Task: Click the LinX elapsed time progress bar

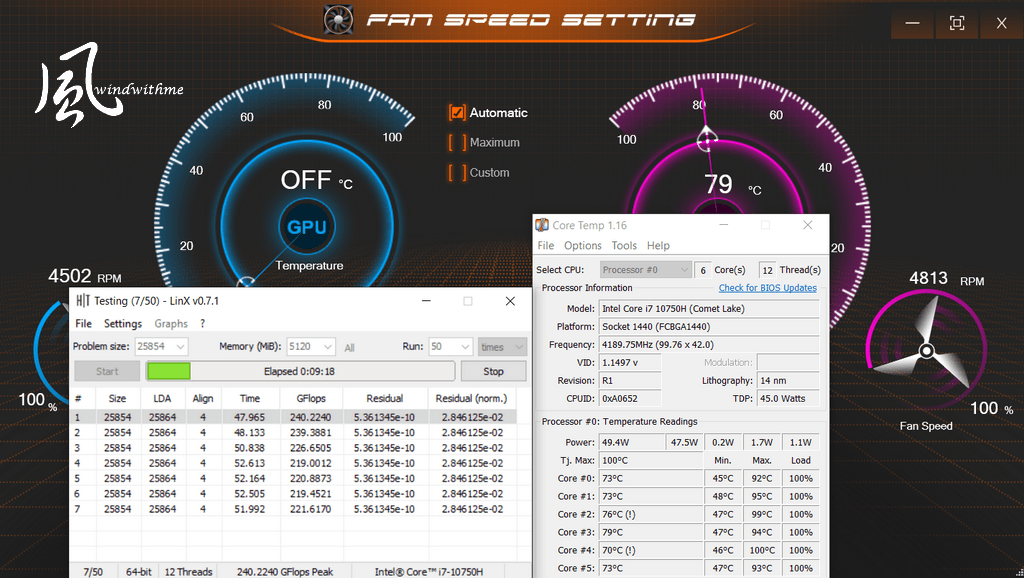Action: tap(300, 371)
